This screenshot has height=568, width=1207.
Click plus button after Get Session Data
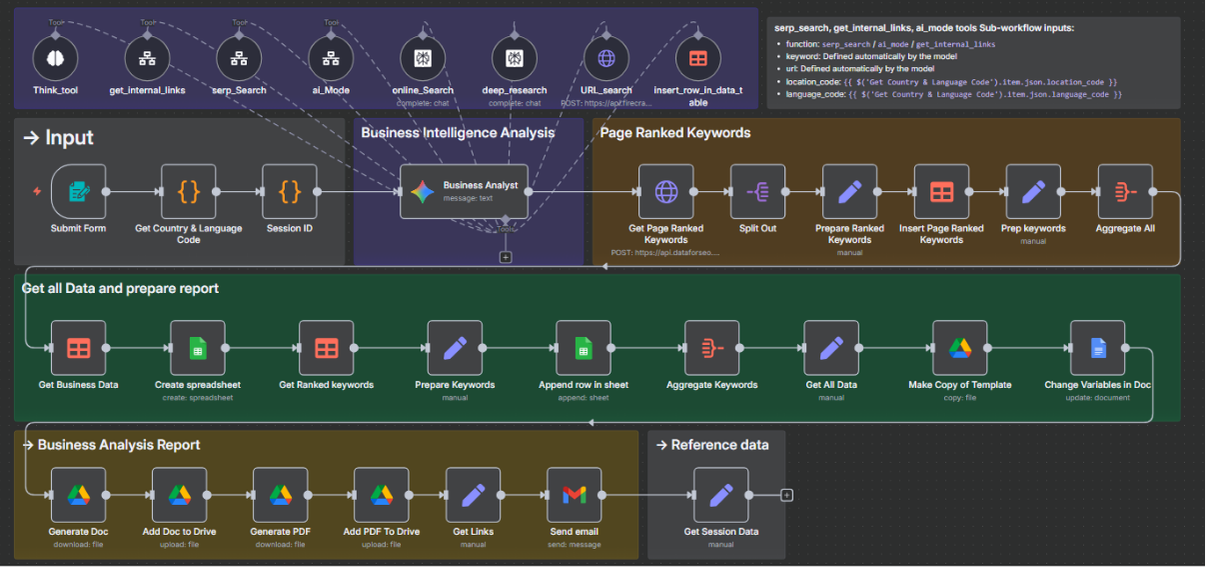coord(787,495)
